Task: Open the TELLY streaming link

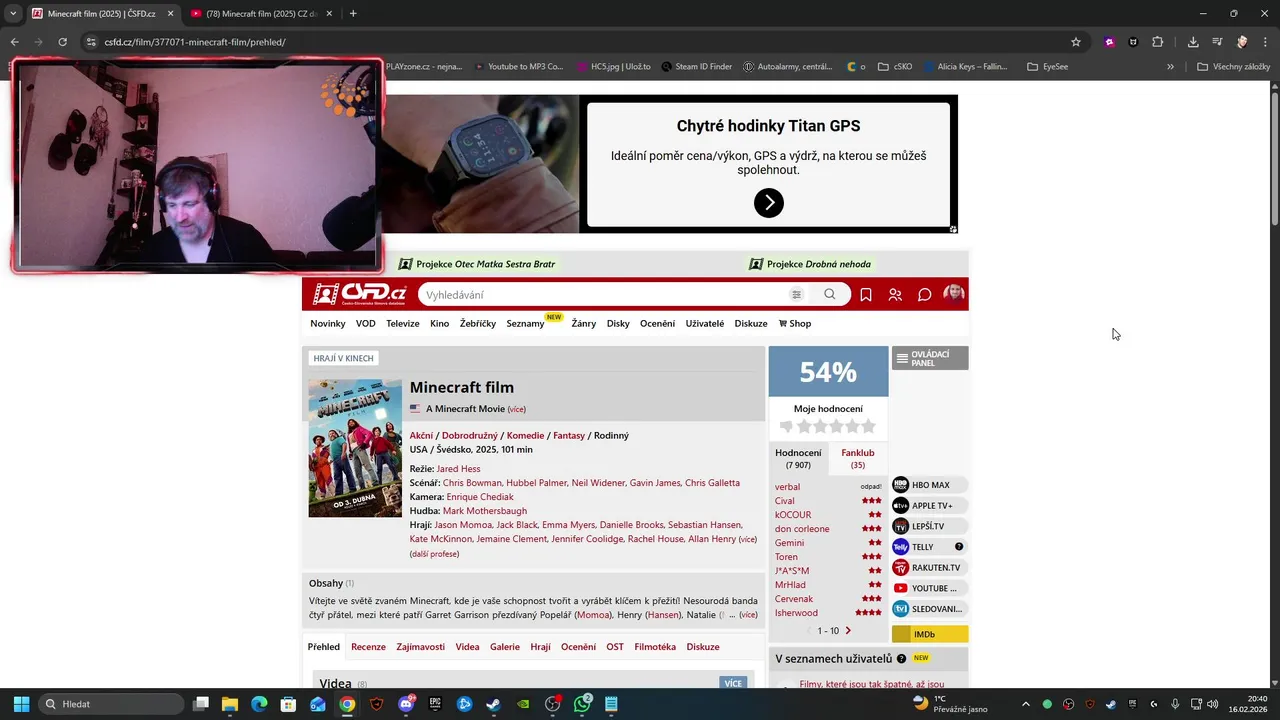Action: click(922, 547)
